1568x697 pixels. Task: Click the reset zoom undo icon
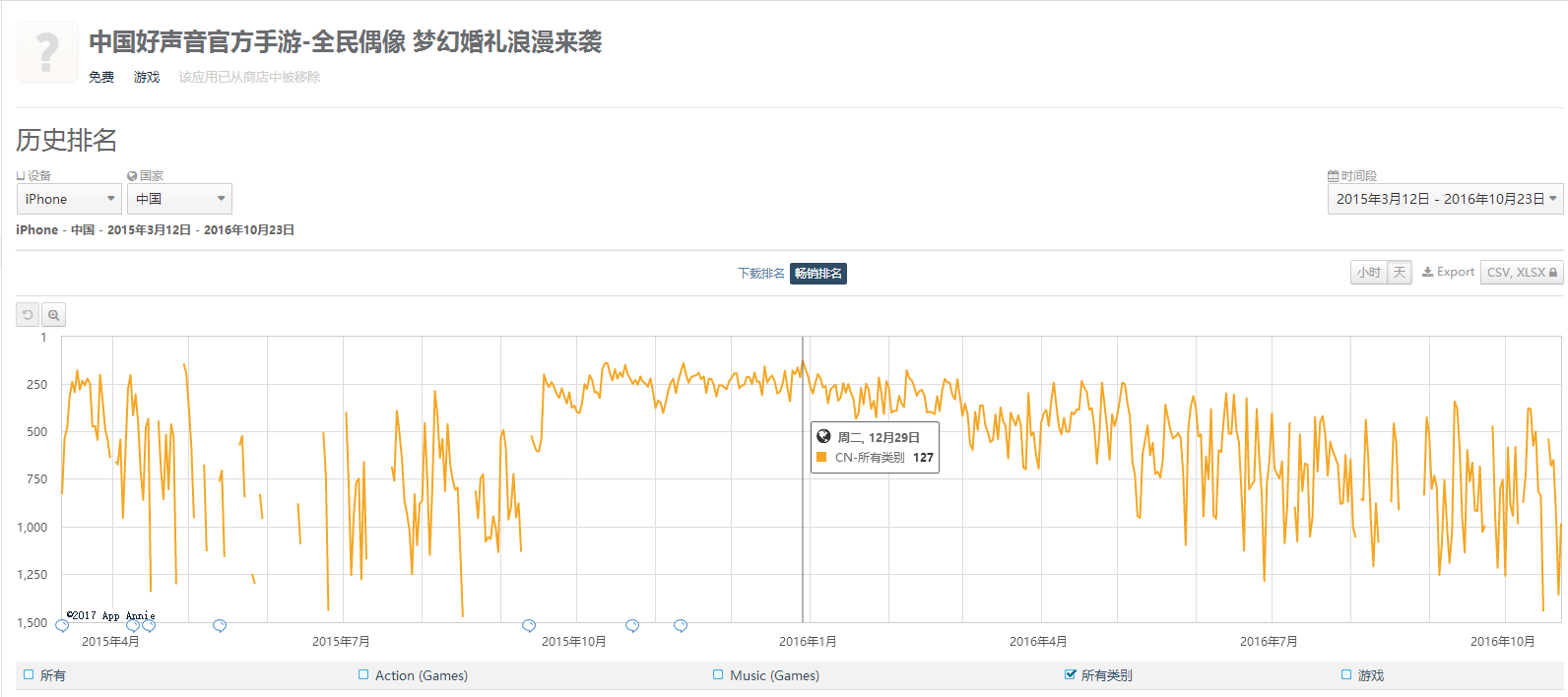[x=28, y=315]
